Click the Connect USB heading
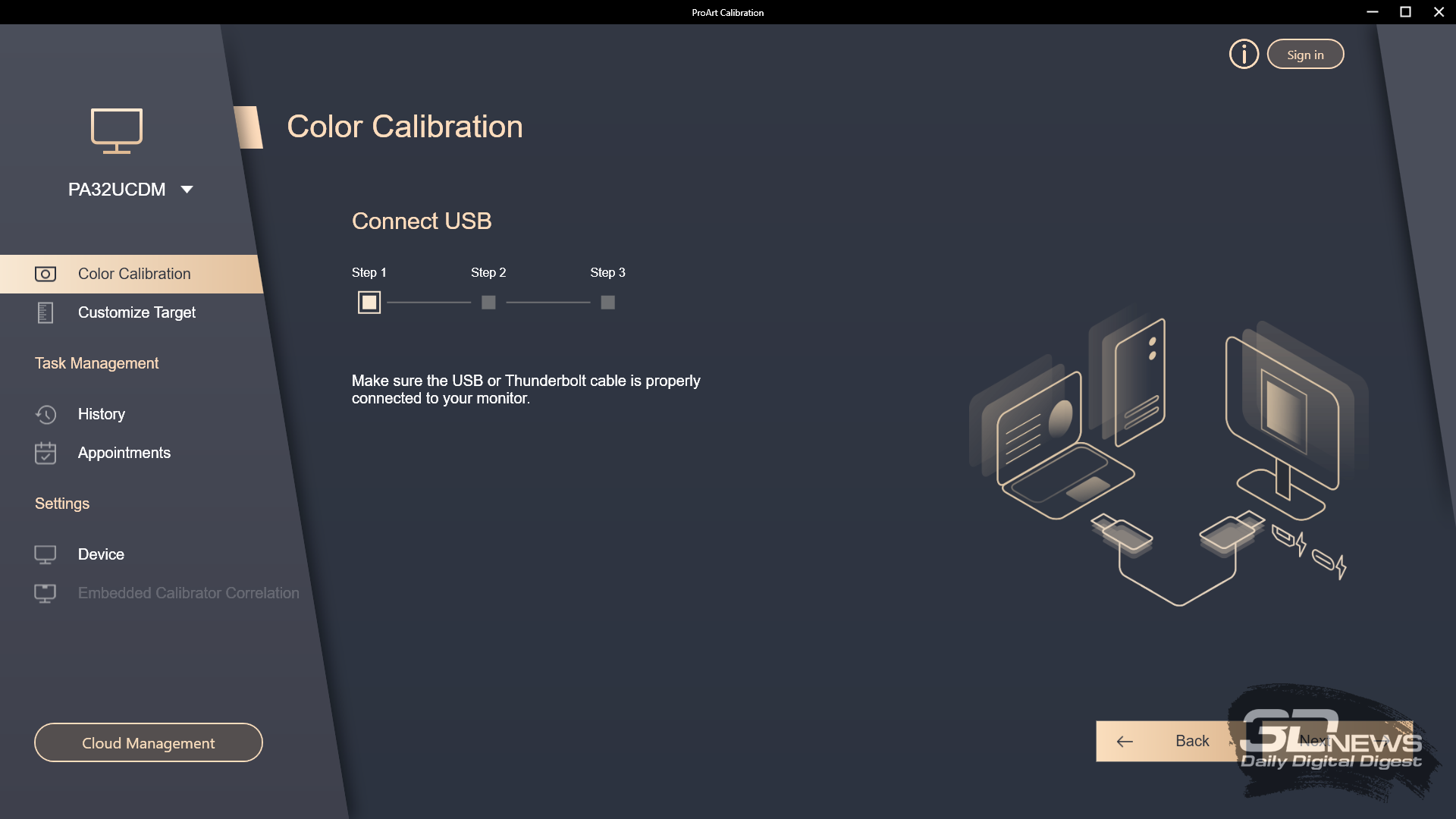Image resolution: width=1456 pixels, height=819 pixels. 422,221
